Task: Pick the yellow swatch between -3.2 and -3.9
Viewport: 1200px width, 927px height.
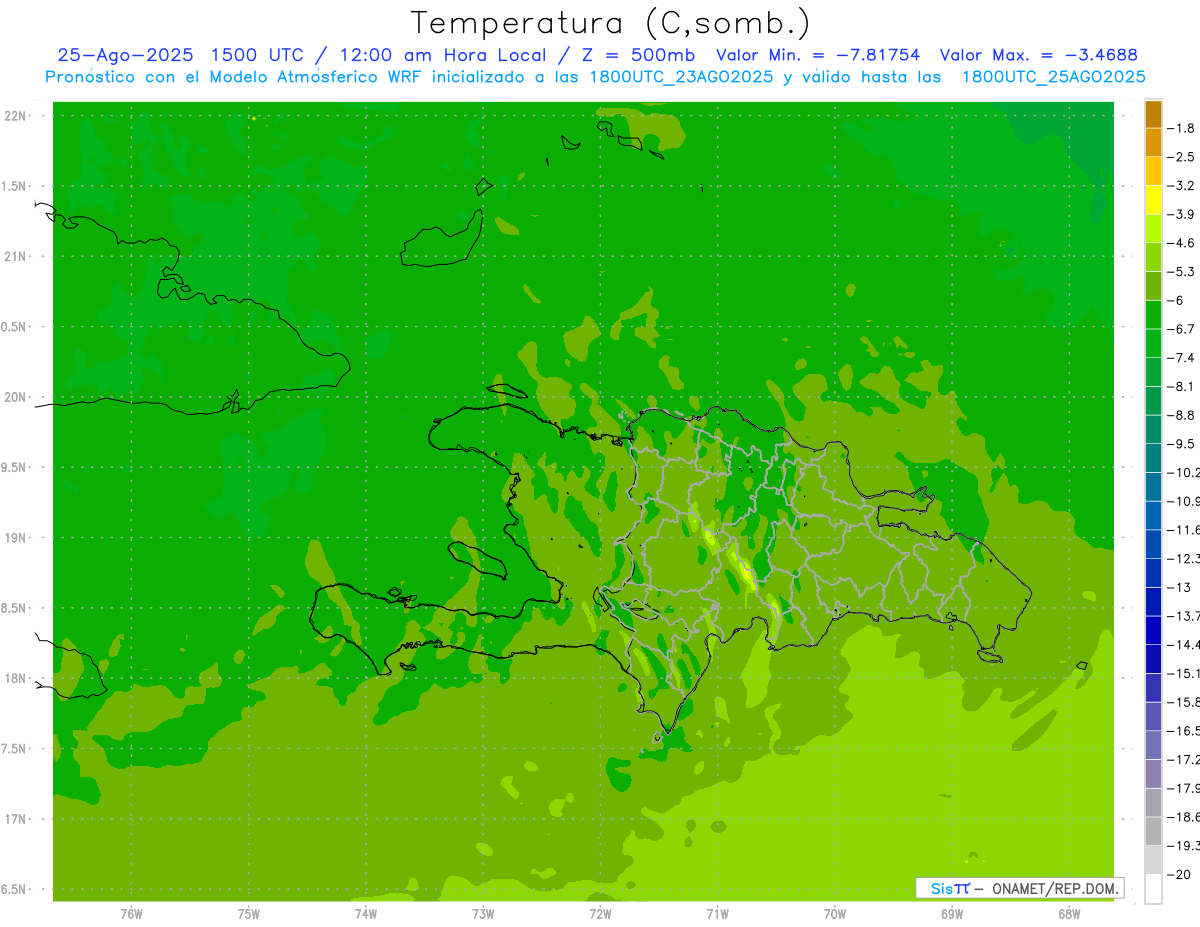Action: pos(1153,200)
